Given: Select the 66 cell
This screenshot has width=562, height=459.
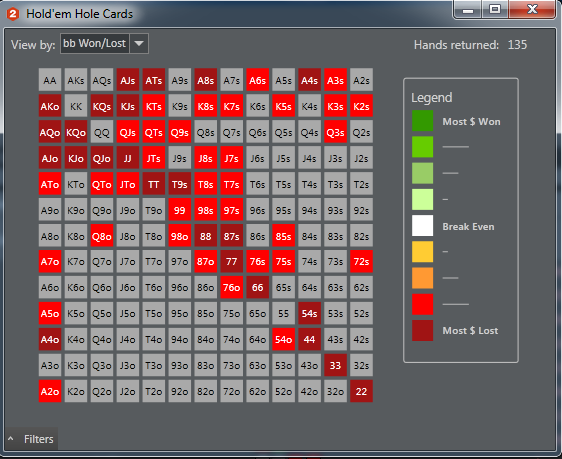Looking at the screenshot, I should (258, 287).
